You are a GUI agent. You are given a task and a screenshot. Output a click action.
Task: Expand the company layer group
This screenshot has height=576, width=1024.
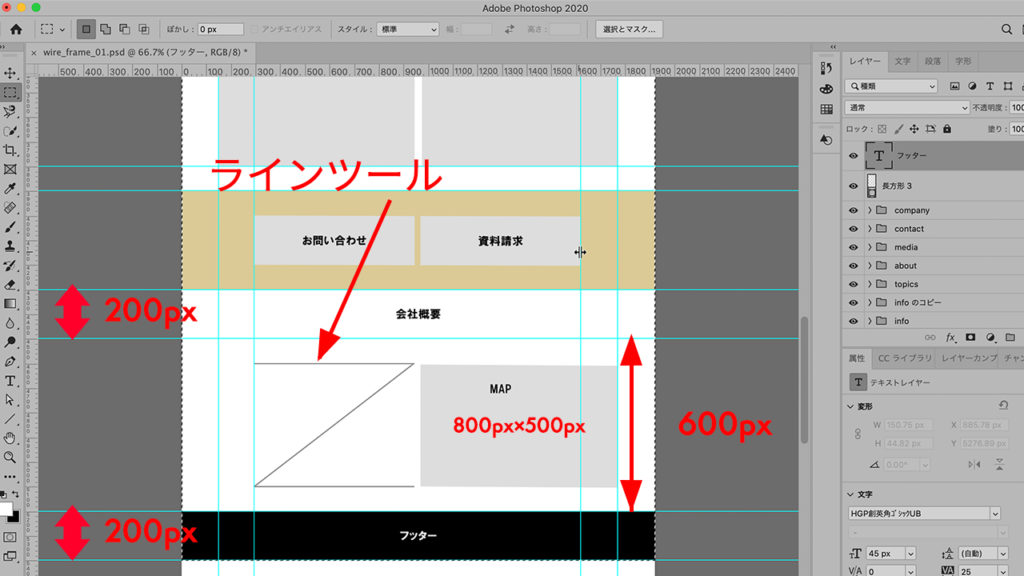click(x=870, y=210)
